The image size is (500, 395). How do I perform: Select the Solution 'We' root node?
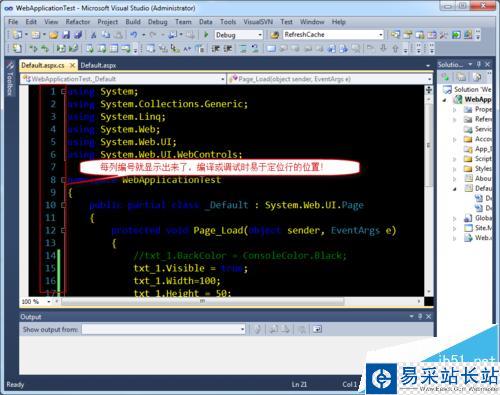467,89
